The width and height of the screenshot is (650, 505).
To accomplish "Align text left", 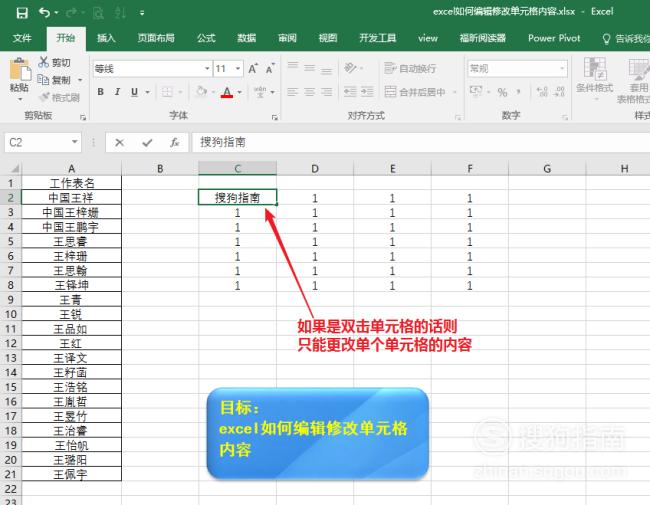I will [x=293, y=92].
